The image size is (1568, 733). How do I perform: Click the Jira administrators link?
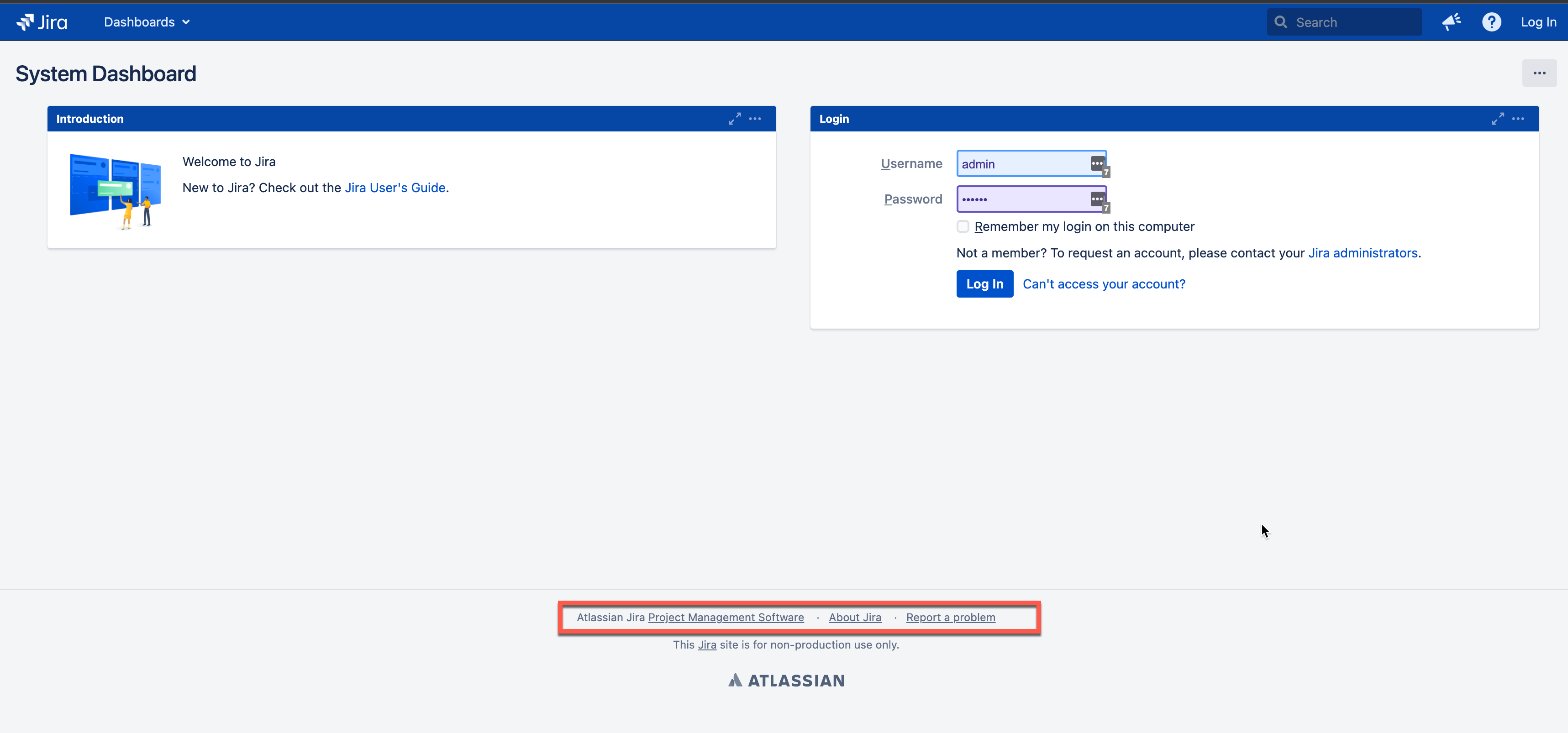pyautogui.click(x=1362, y=253)
